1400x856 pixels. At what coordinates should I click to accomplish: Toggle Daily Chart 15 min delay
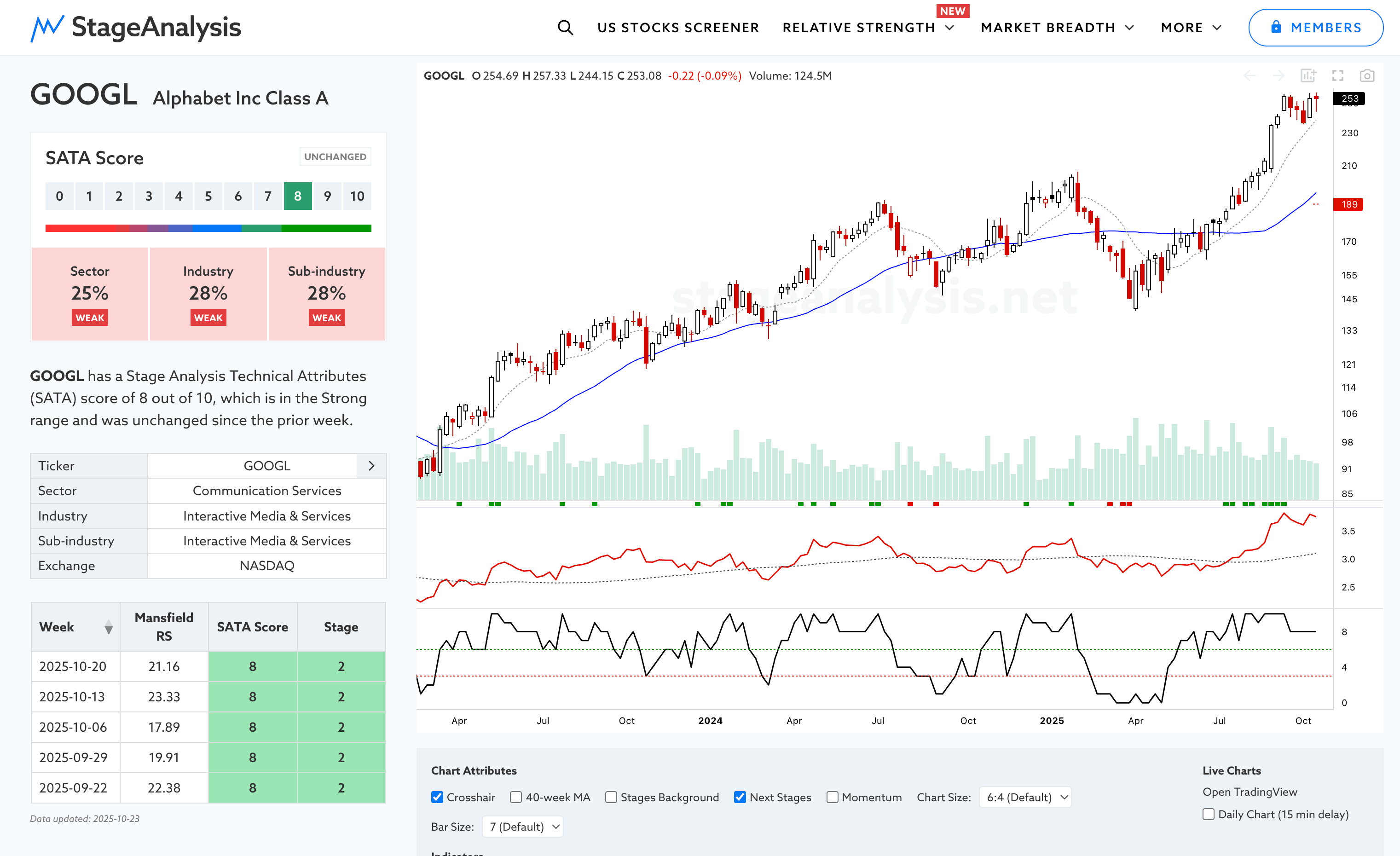coord(1209,814)
